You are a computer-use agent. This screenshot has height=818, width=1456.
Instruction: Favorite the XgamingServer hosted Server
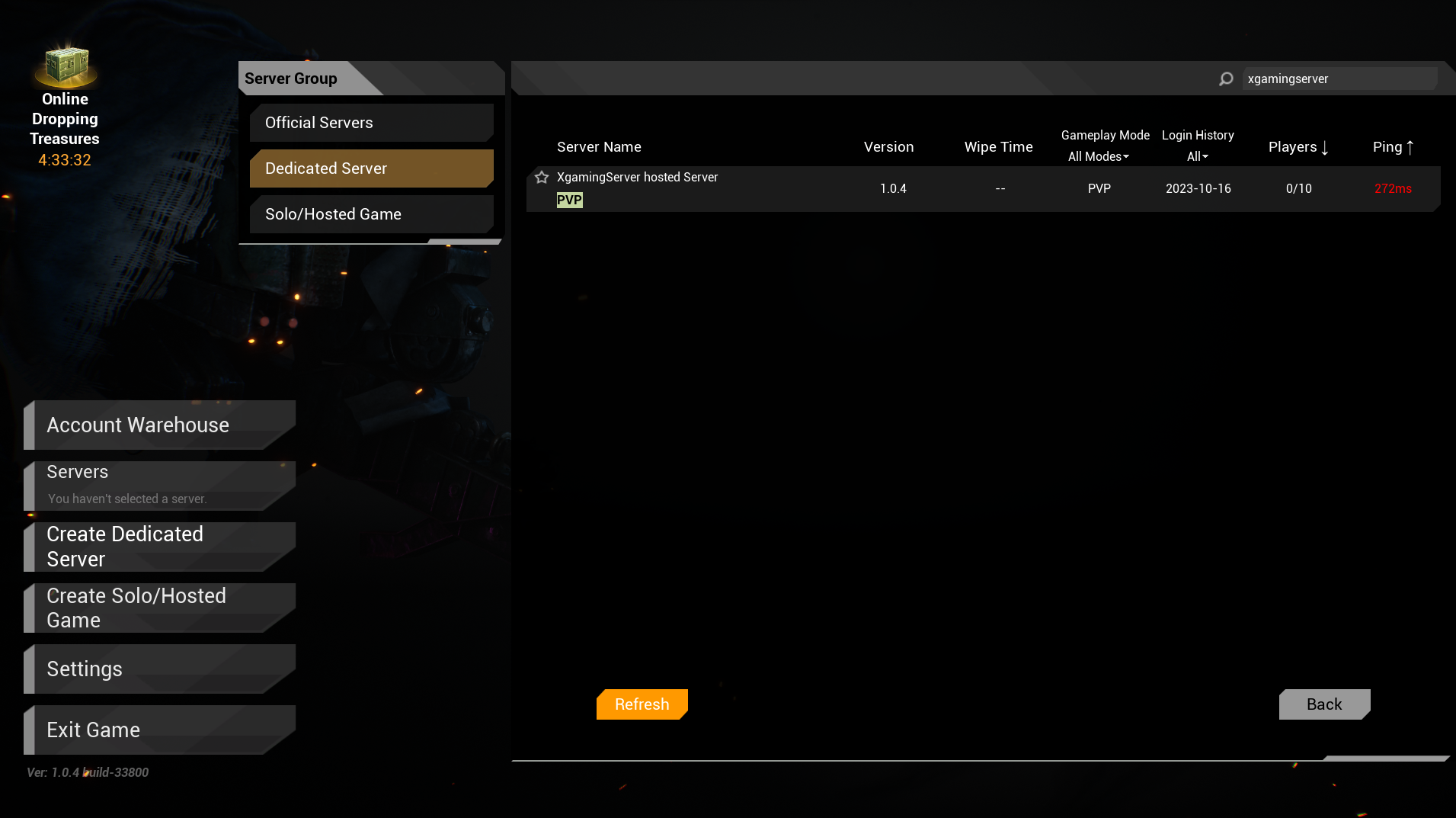pyautogui.click(x=542, y=177)
